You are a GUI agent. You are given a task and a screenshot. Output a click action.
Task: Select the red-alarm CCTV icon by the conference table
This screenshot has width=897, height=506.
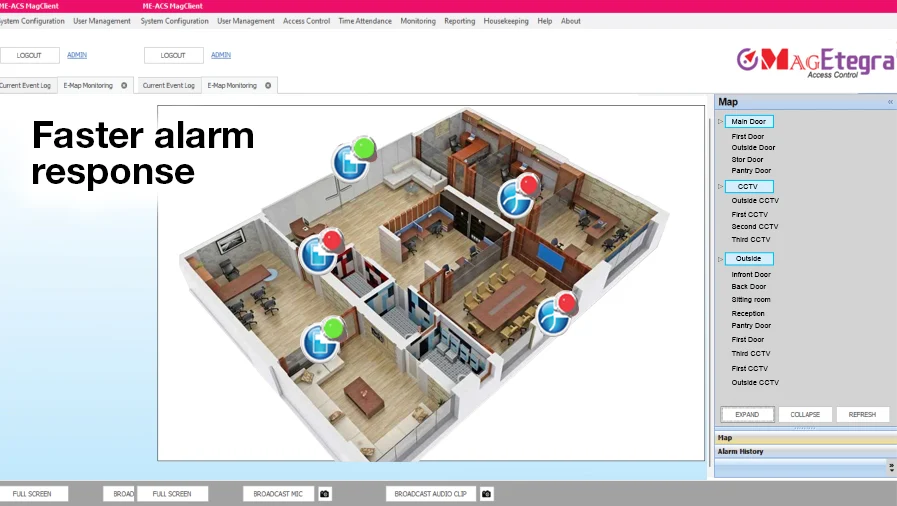point(555,314)
